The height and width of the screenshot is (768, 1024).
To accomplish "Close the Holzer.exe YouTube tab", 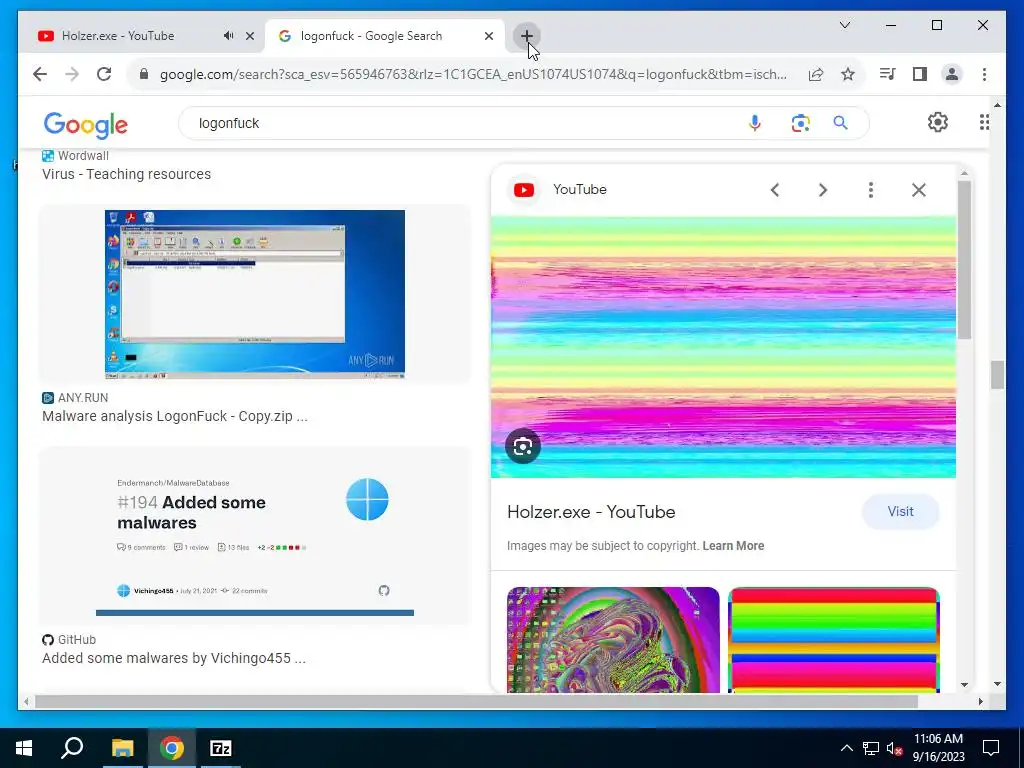I will 249,36.
